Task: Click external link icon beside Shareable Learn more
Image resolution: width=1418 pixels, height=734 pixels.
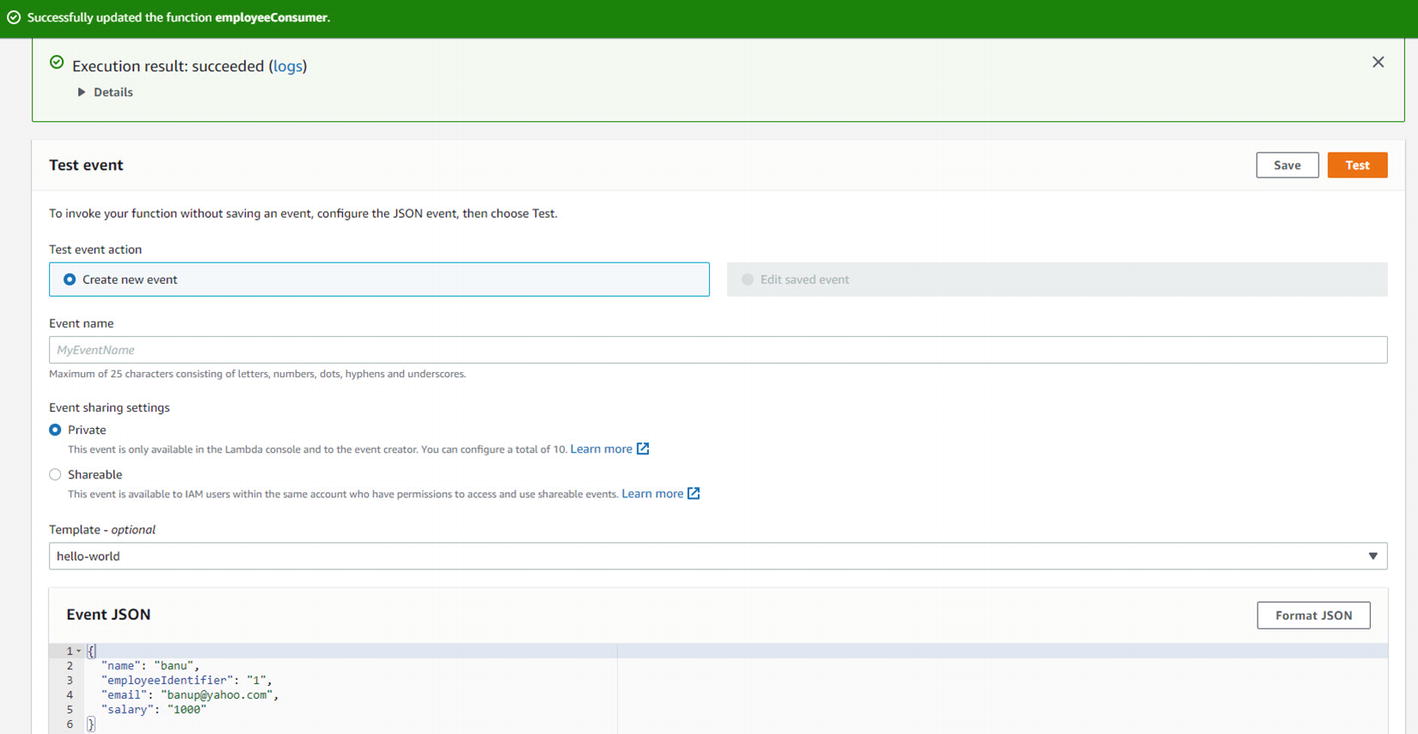Action: pos(694,494)
